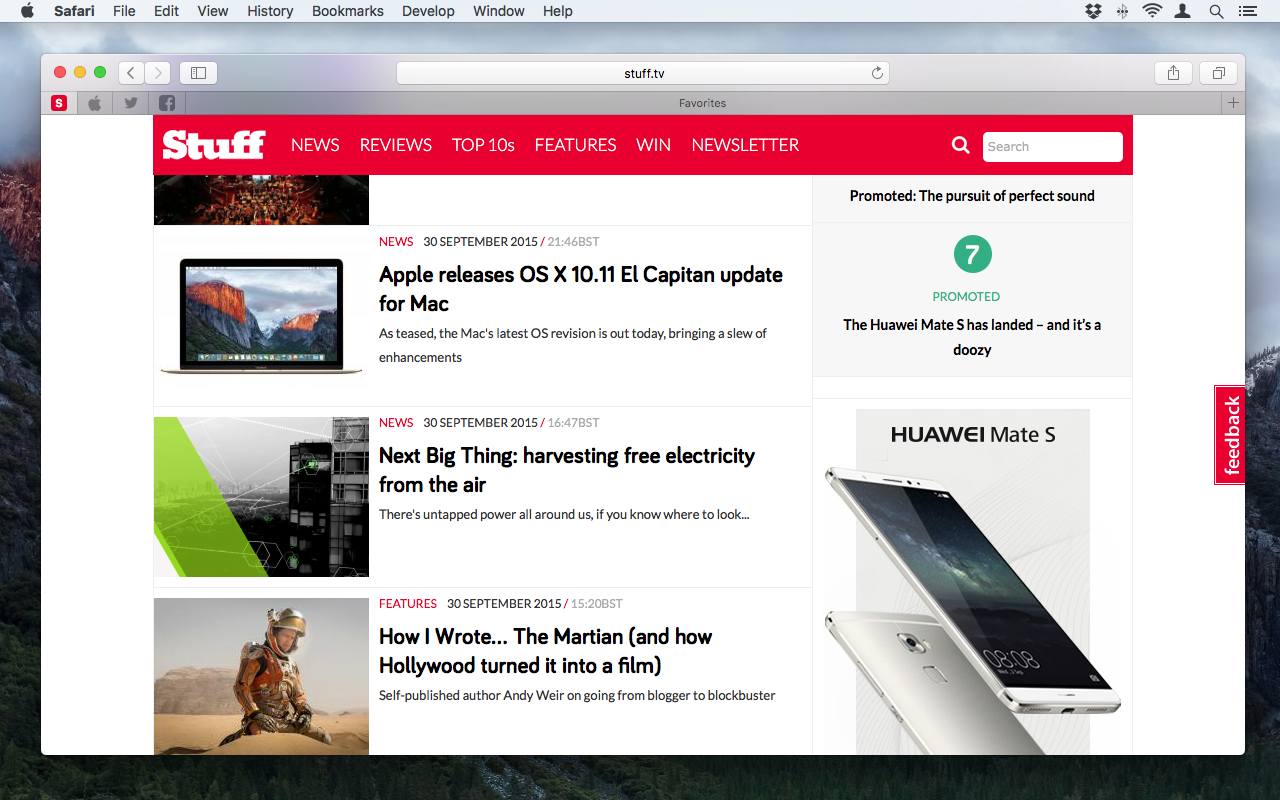Click the stuff.tv address bar
The width and height of the screenshot is (1280, 800).
point(642,73)
